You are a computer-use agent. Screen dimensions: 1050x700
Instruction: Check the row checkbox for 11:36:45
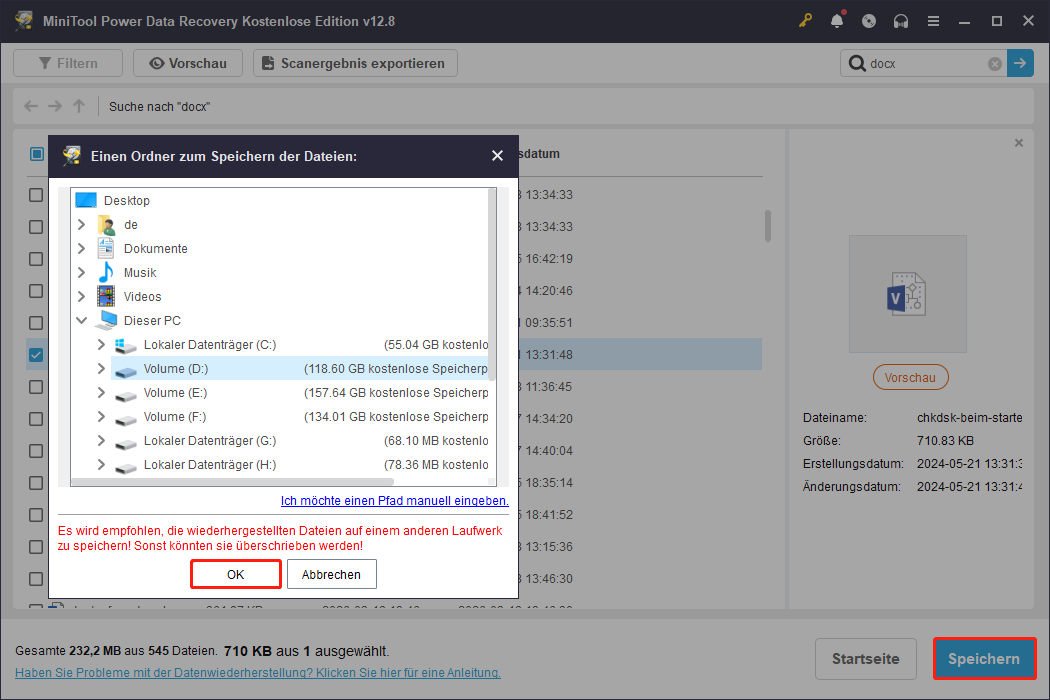[x=36, y=387]
